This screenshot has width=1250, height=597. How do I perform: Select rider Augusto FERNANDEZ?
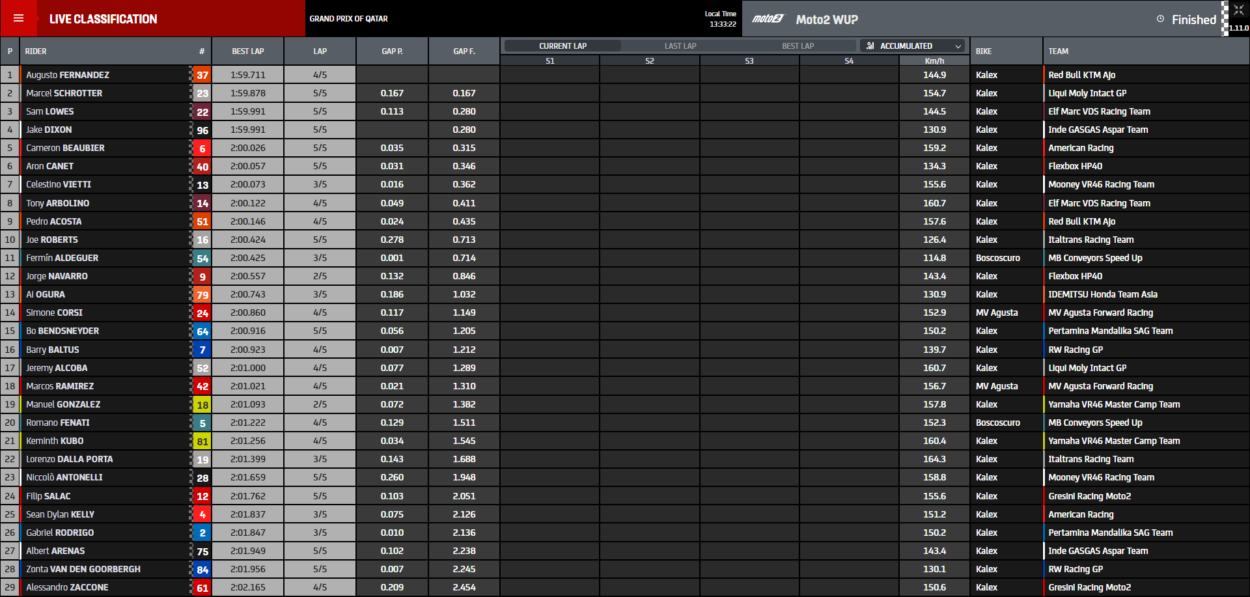pyautogui.click(x=68, y=75)
